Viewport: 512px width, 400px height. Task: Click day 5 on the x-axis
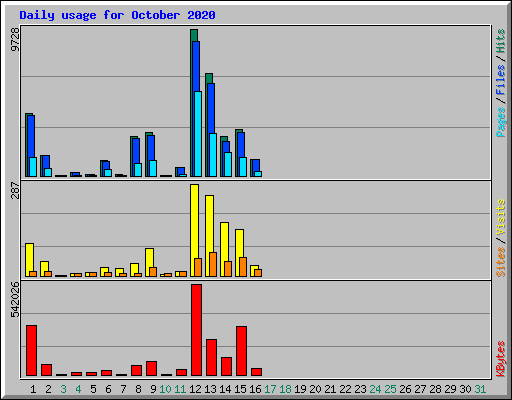tap(93, 389)
